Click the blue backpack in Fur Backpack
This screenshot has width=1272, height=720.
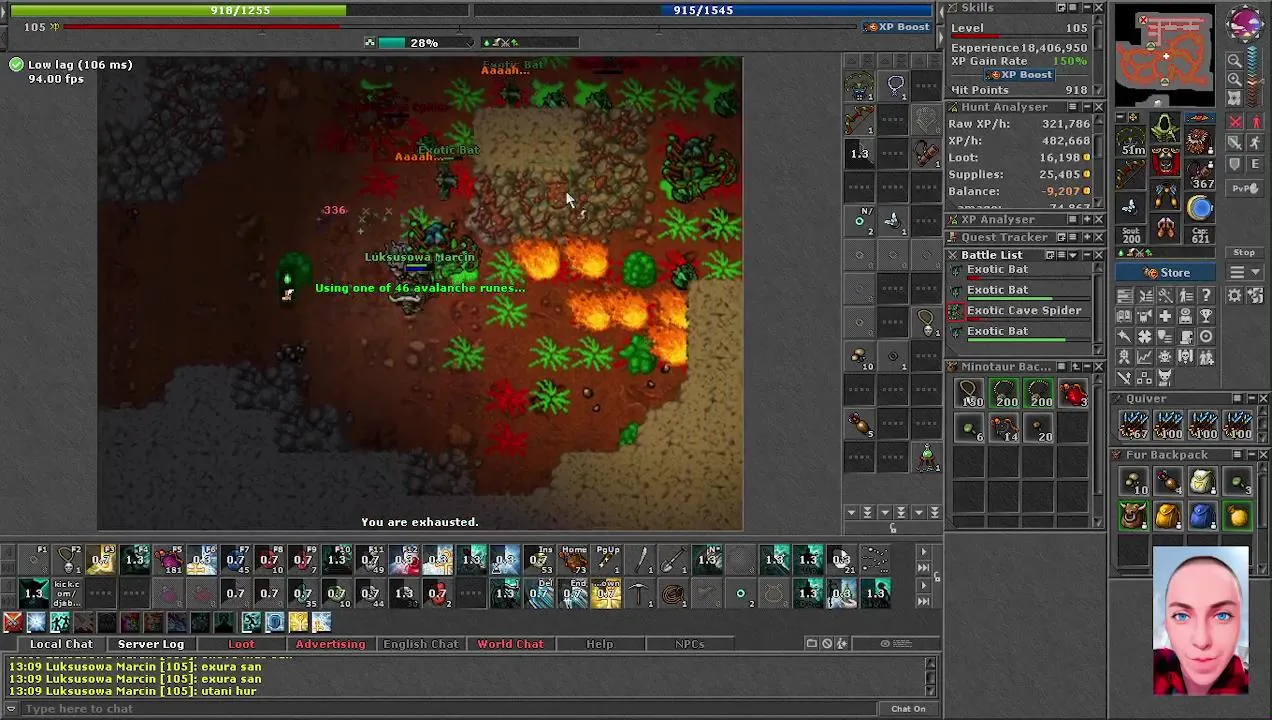point(1203,517)
